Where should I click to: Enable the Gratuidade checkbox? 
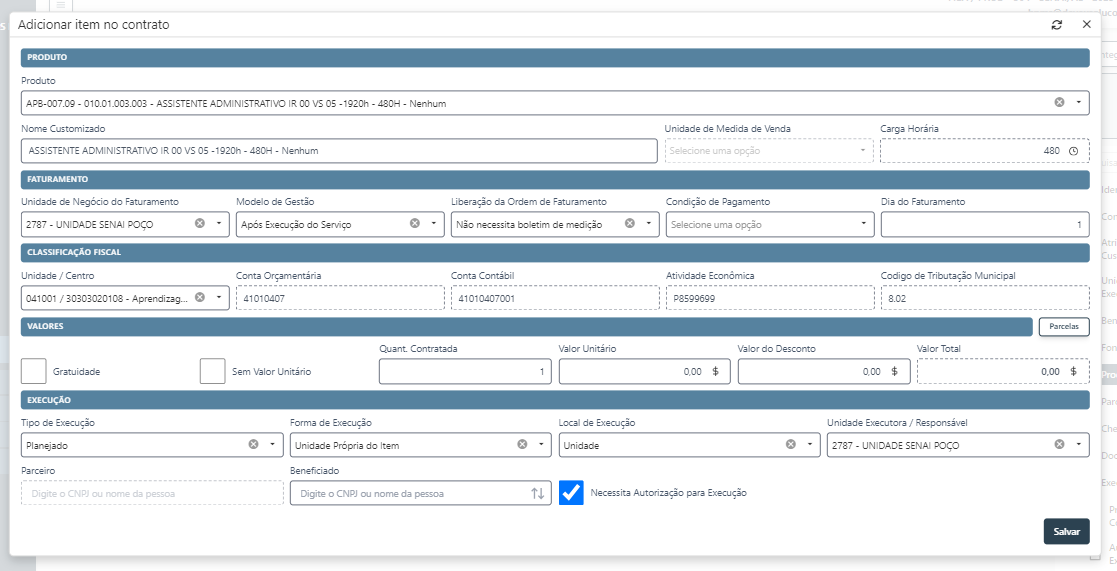pyautogui.click(x=34, y=371)
